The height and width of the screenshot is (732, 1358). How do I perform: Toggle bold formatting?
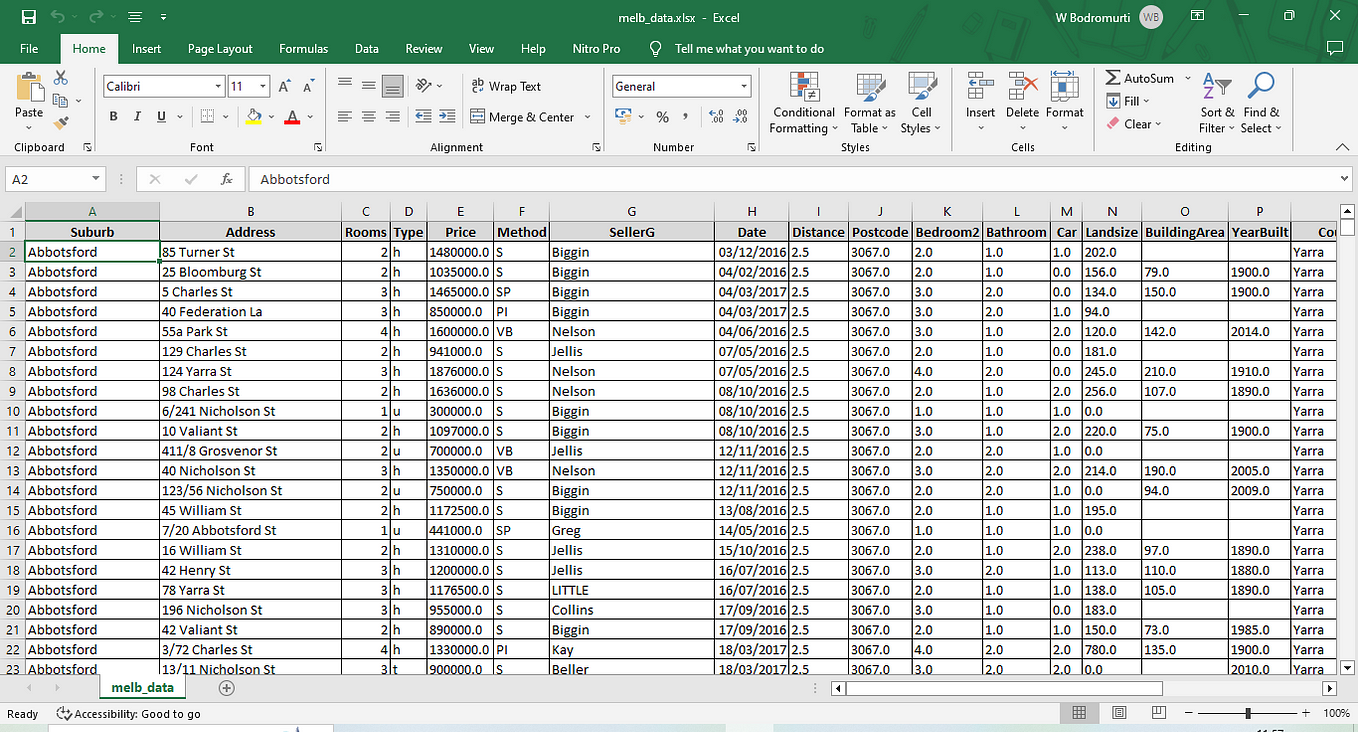click(113, 117)
